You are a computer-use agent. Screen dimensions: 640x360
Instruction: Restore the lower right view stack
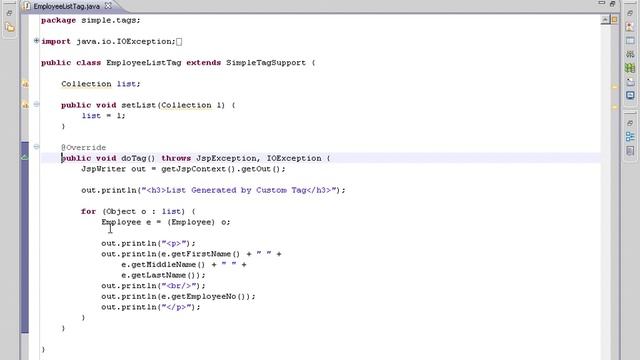click(630, 123)
